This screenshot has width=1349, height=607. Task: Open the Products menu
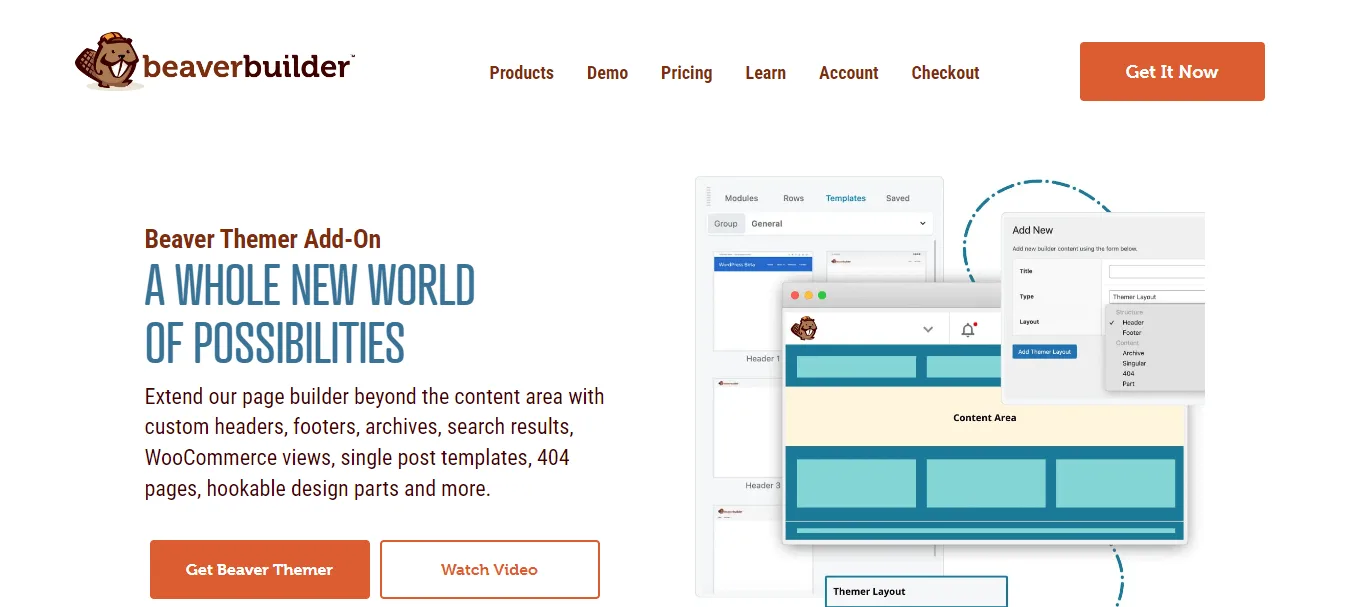pos(521,73)
